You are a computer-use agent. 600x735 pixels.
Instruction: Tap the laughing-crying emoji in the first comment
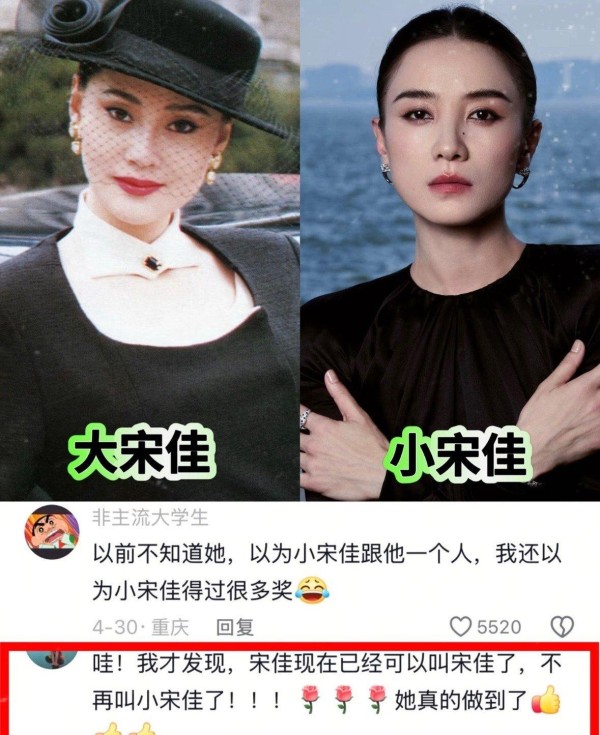pyautogui.click(x=312, y=591)
